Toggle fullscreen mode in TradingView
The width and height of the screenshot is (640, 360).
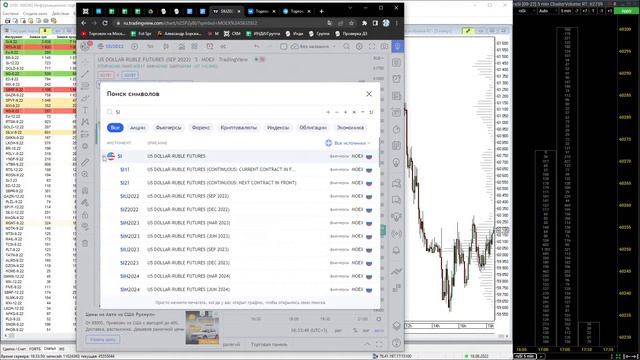pos(372,47)
